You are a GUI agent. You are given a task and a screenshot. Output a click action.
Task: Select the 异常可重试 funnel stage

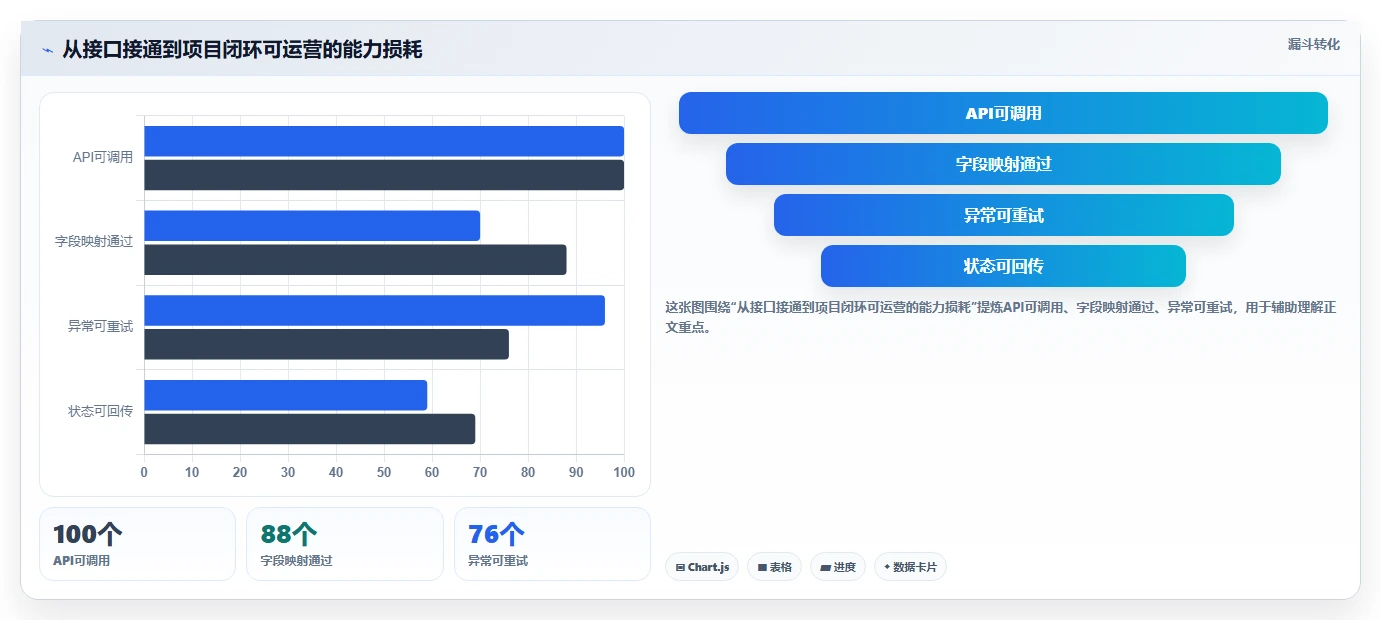[x=1003, y=215]
